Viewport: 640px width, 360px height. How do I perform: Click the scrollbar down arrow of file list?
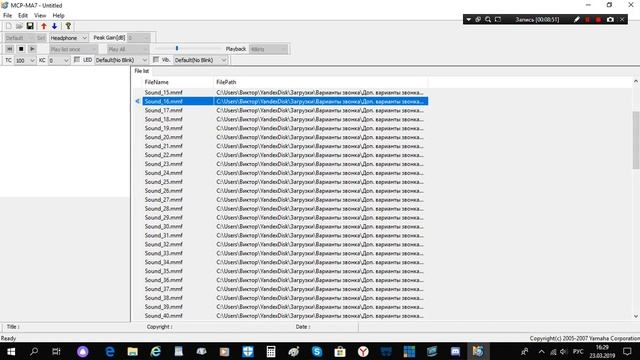click(x=636, y=316)
